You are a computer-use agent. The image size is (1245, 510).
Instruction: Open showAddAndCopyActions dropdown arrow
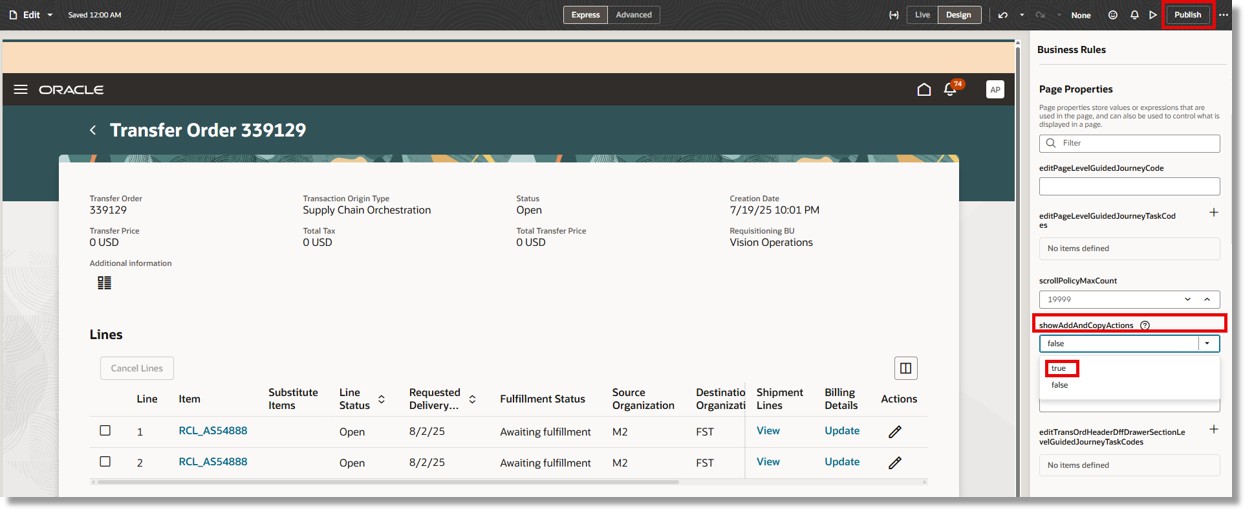(1208, 343)
